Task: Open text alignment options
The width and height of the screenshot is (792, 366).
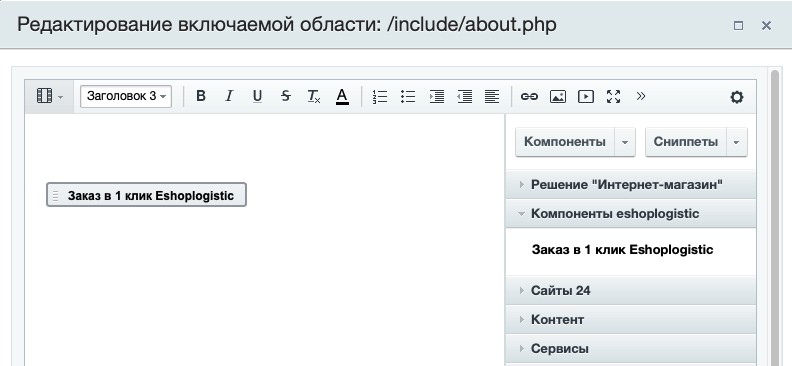Action: (492, 96)
